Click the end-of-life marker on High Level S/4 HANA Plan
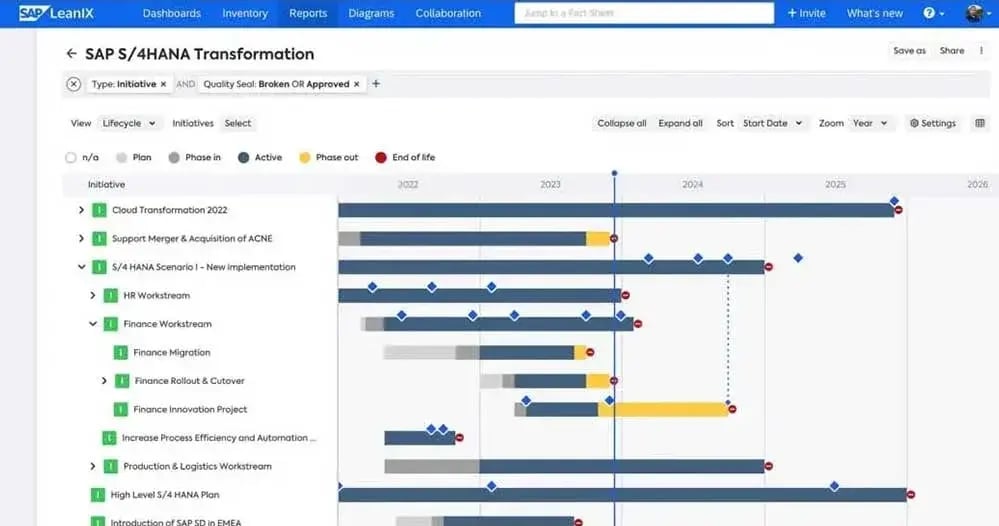The width and height of the screenshot is (999, 526). [911, 495]
